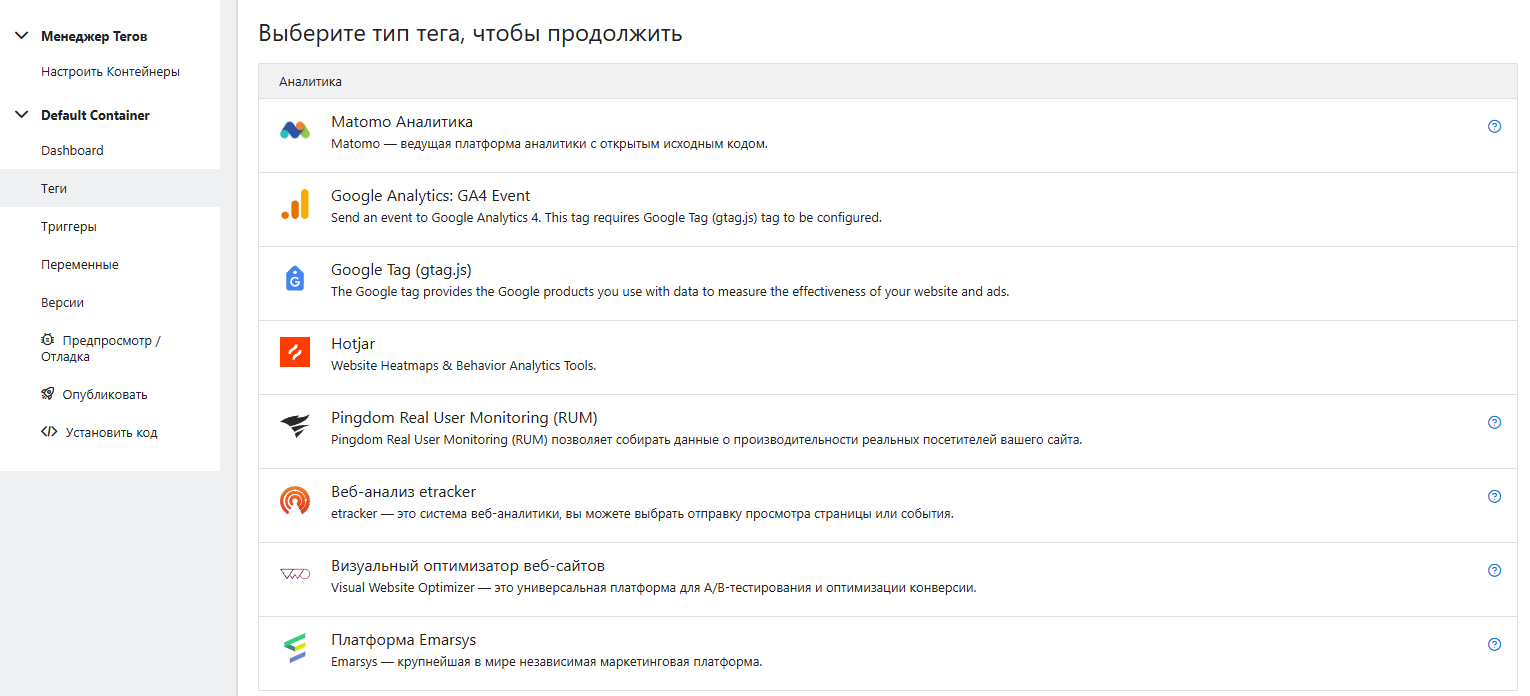Click the Pingdom RUM logo icon
1530x696 pixels.
click(x=295, y=427)
